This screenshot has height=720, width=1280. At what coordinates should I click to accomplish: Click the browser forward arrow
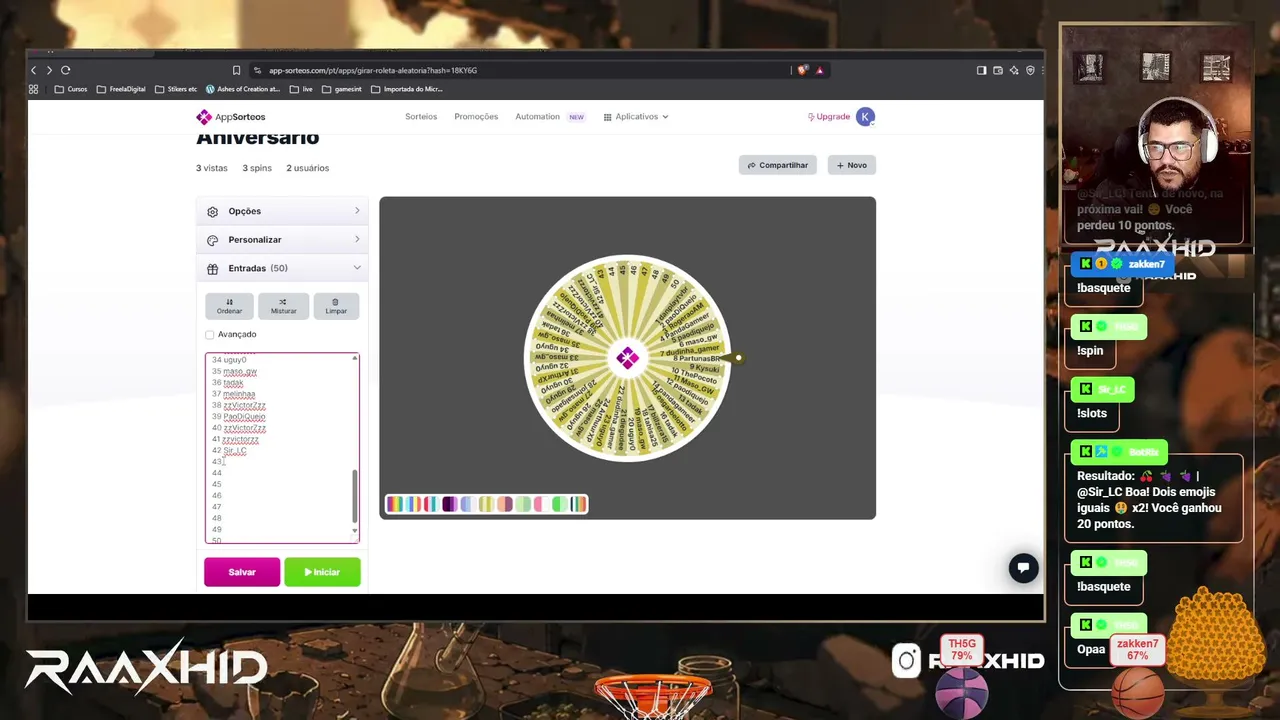pyautogui.click(x=49, y=70)
